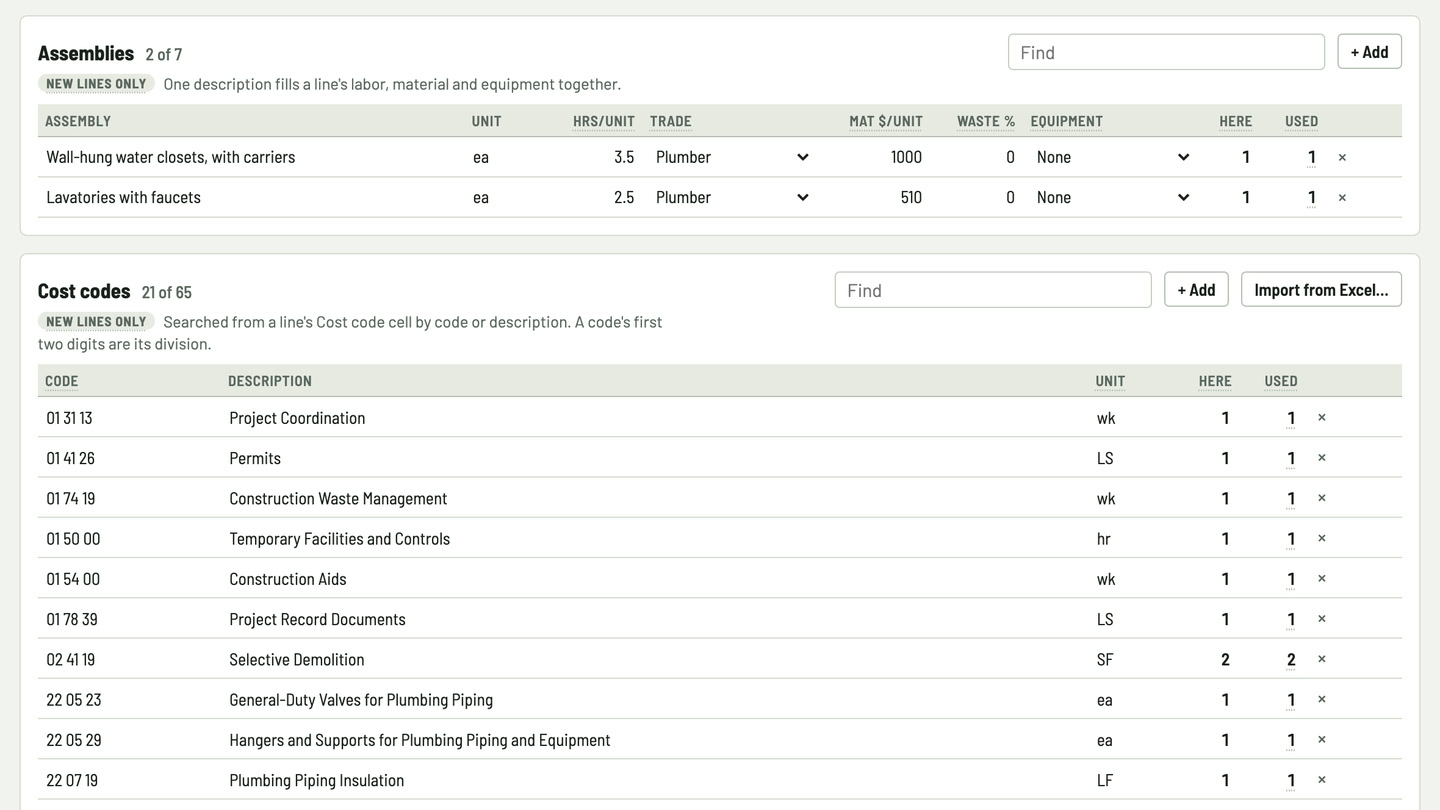Delete the Project Record Documents code

coord(1321,619)
